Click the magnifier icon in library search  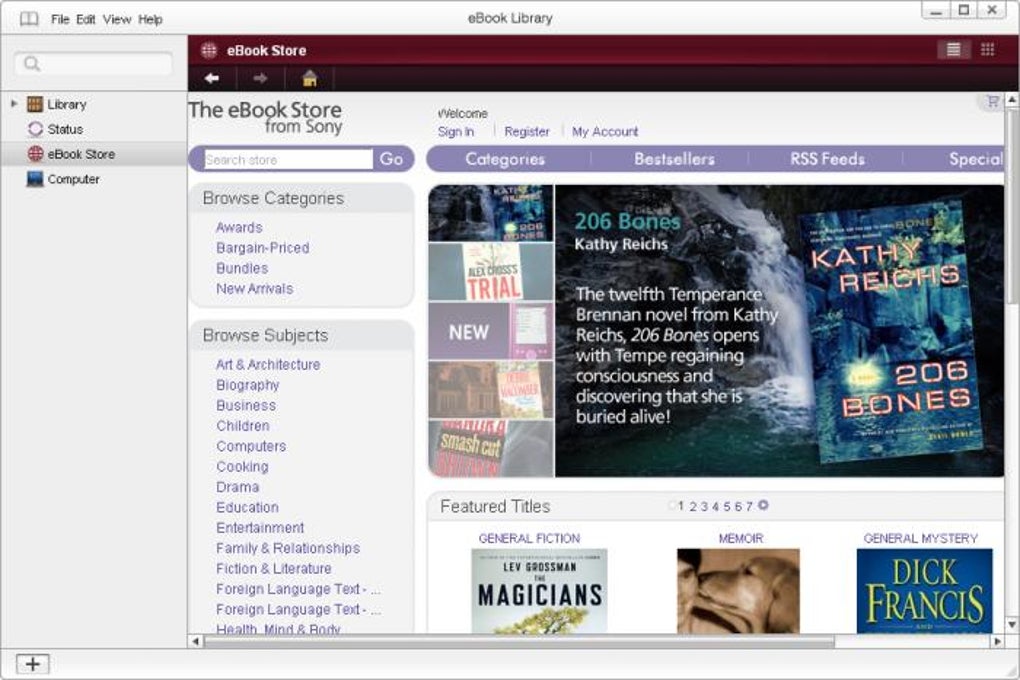tap(32, 64)
